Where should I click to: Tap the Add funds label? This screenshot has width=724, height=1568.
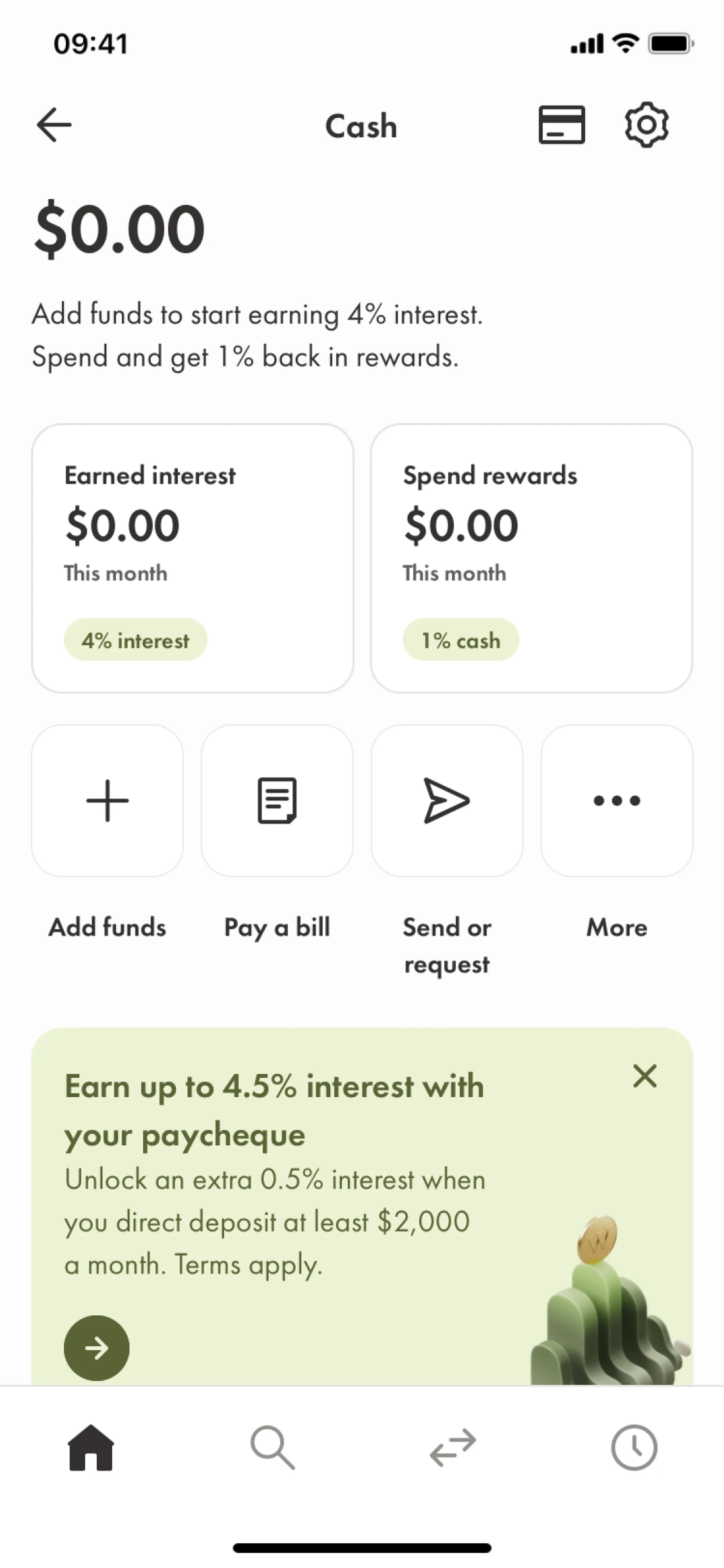tap(107, 928)
